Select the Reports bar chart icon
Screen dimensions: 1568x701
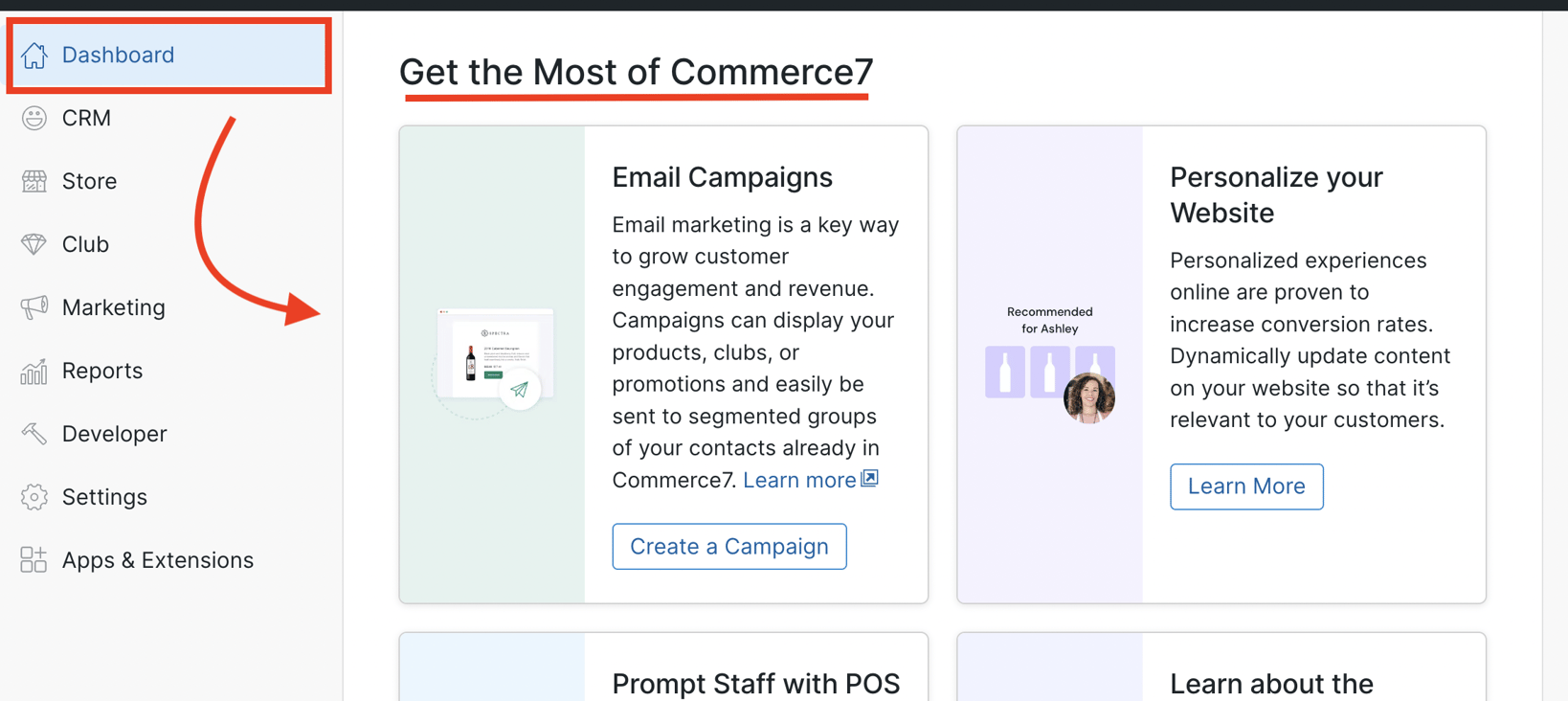coord(33,370)
